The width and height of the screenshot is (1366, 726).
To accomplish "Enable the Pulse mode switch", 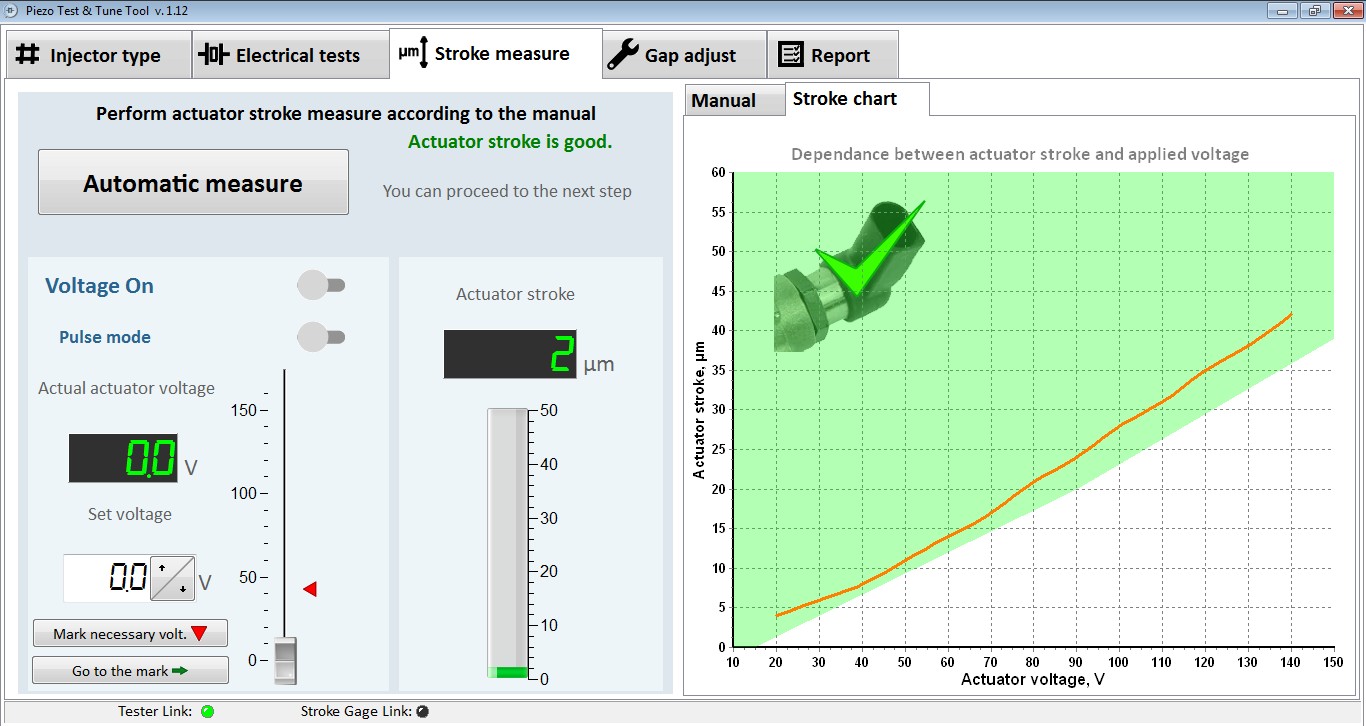I will pos(321,337).
